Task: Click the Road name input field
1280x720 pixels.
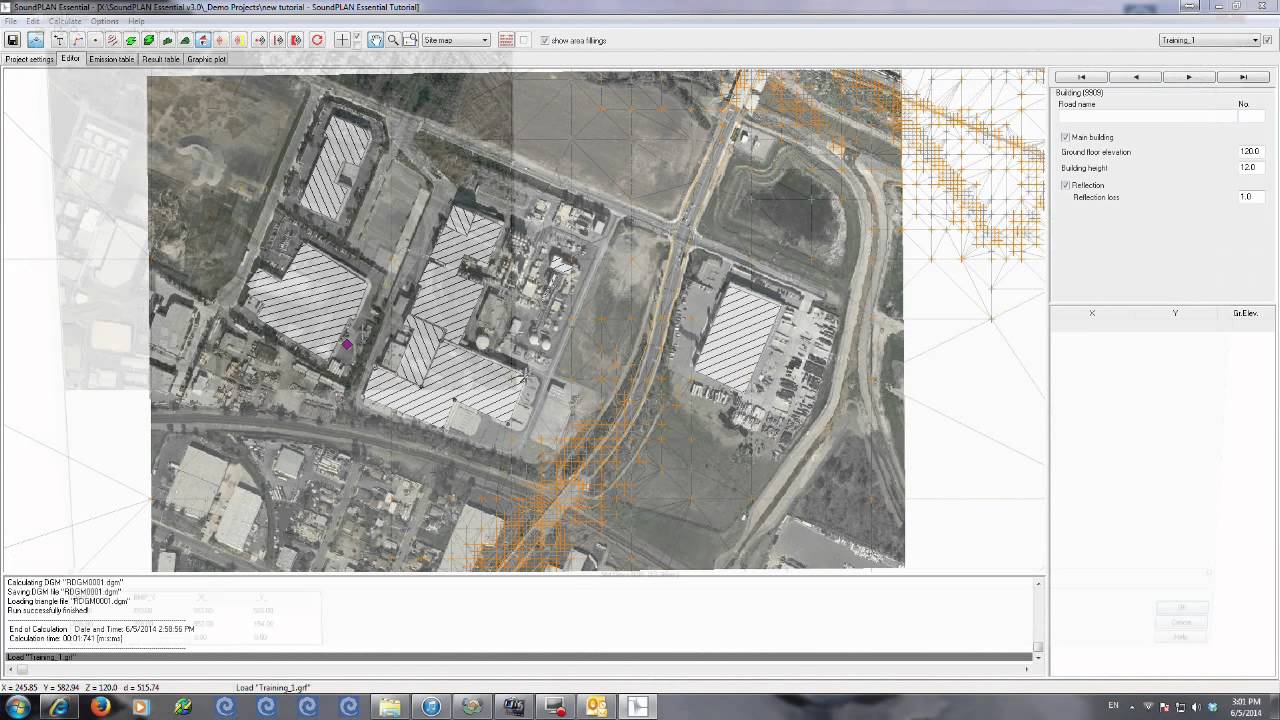Action: 1147,117
